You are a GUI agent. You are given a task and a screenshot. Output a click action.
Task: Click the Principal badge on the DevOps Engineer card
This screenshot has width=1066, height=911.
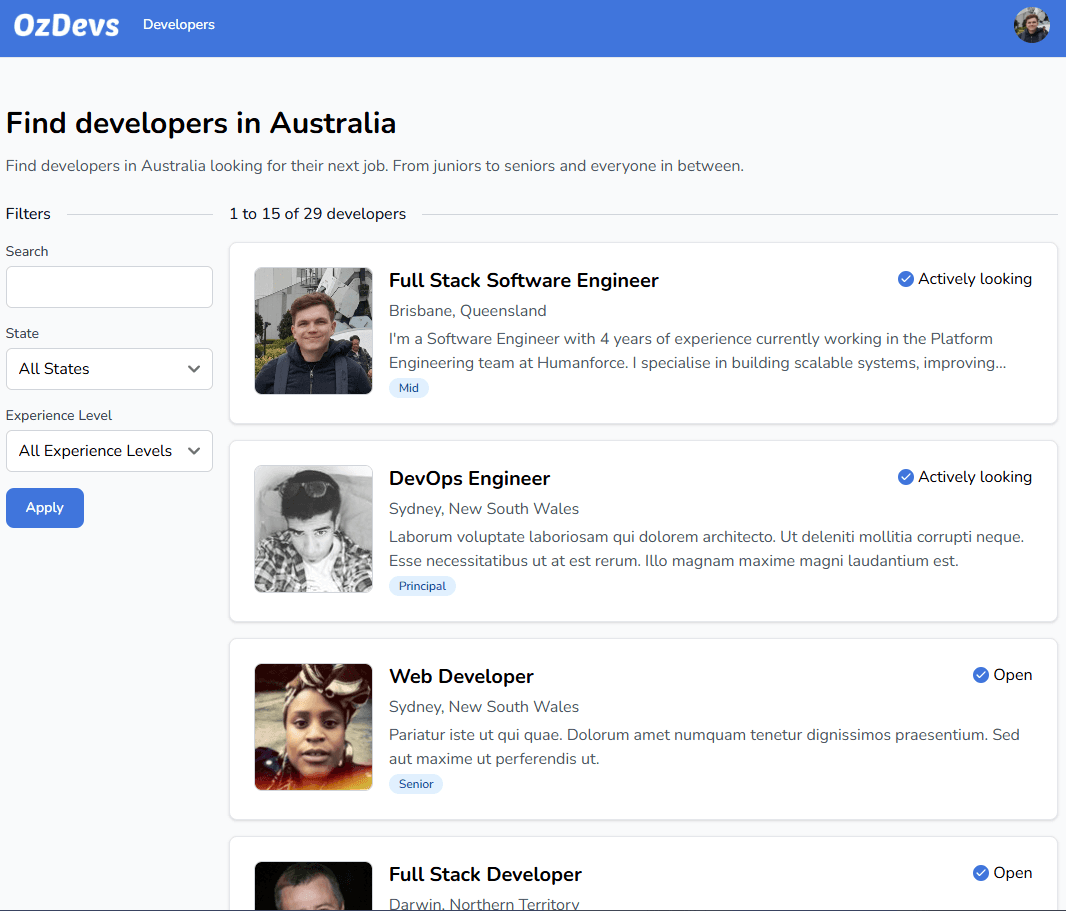point(422,585)
